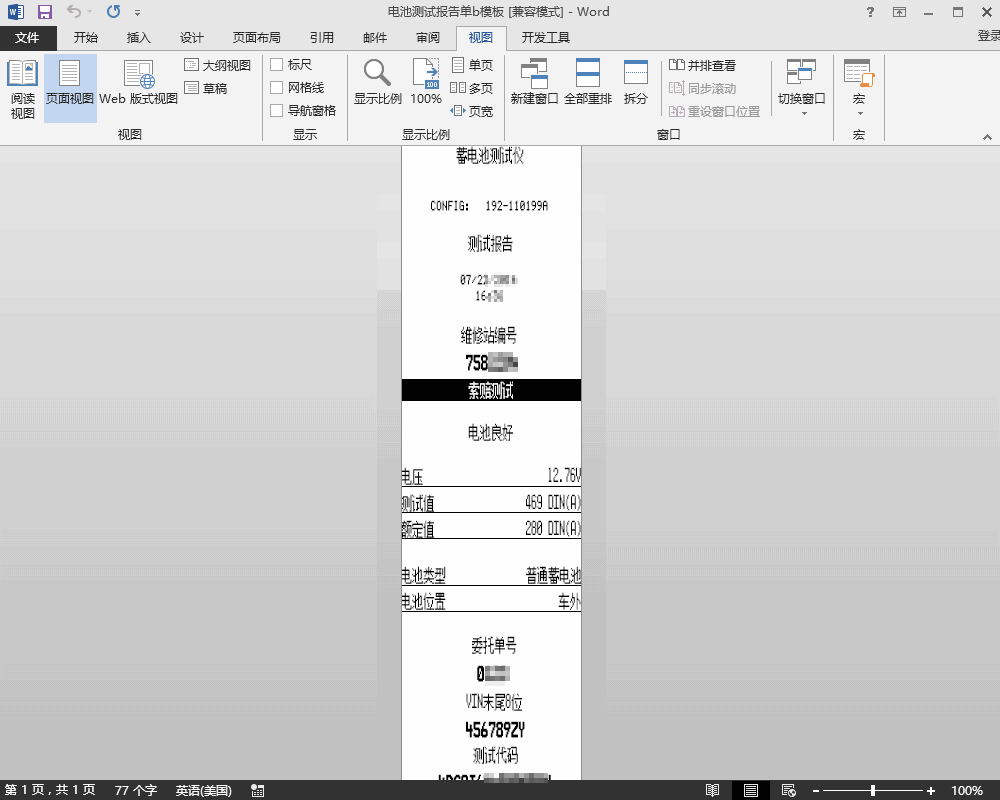Viewport: 1000px width, 800px height.
Task: Click the Outline View (大纲视图) button
Action: [x=217, y=65]
